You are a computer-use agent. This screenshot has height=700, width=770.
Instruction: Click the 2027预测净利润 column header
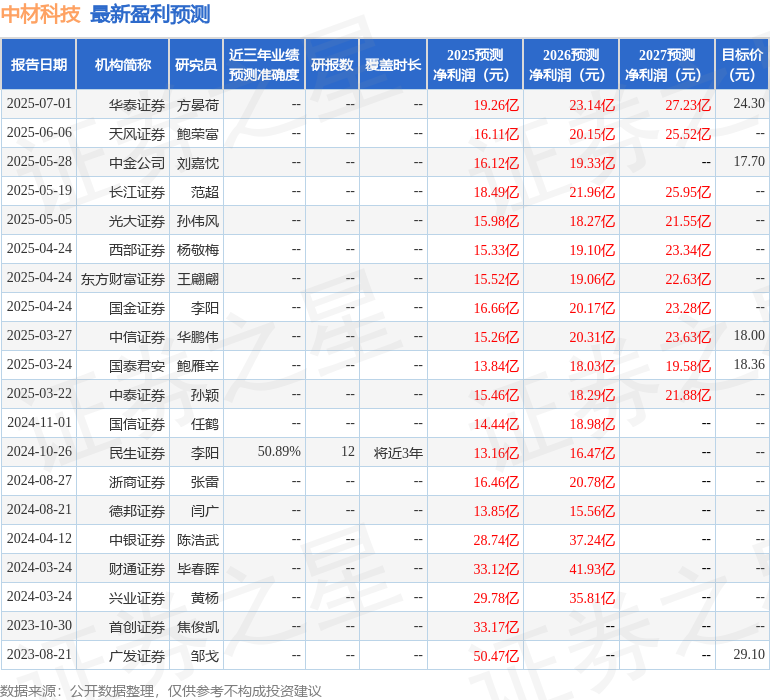pos(667,64)
